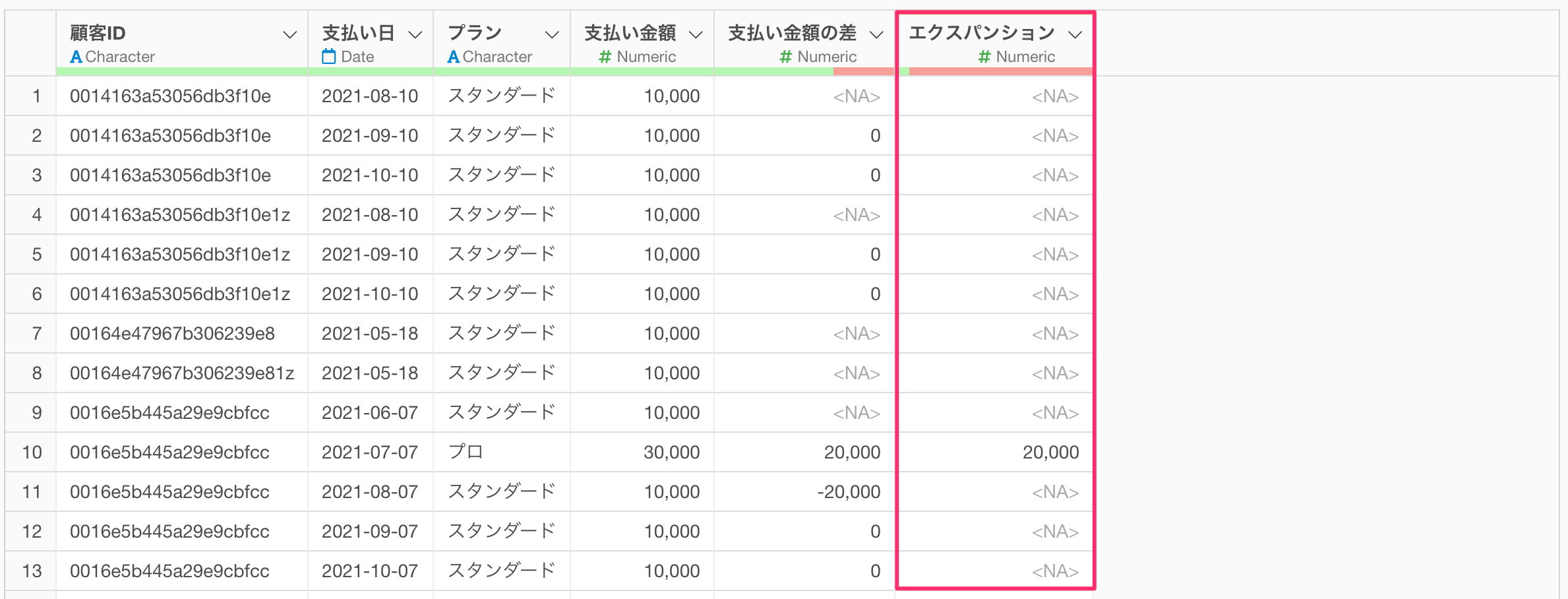Click the -20,000 difference cell
This screenshot has width=1568, height=599.
pos(848,492)
